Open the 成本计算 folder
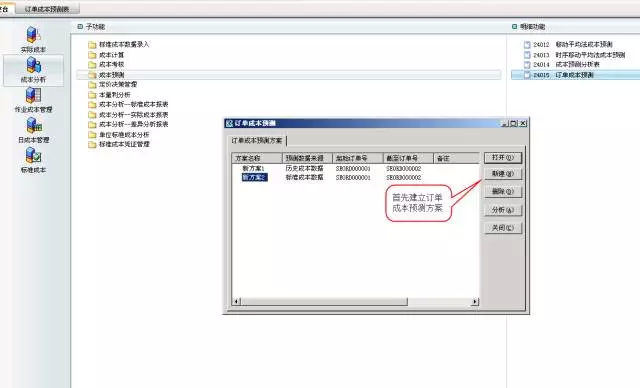The image size is (640, 388). 106,55
